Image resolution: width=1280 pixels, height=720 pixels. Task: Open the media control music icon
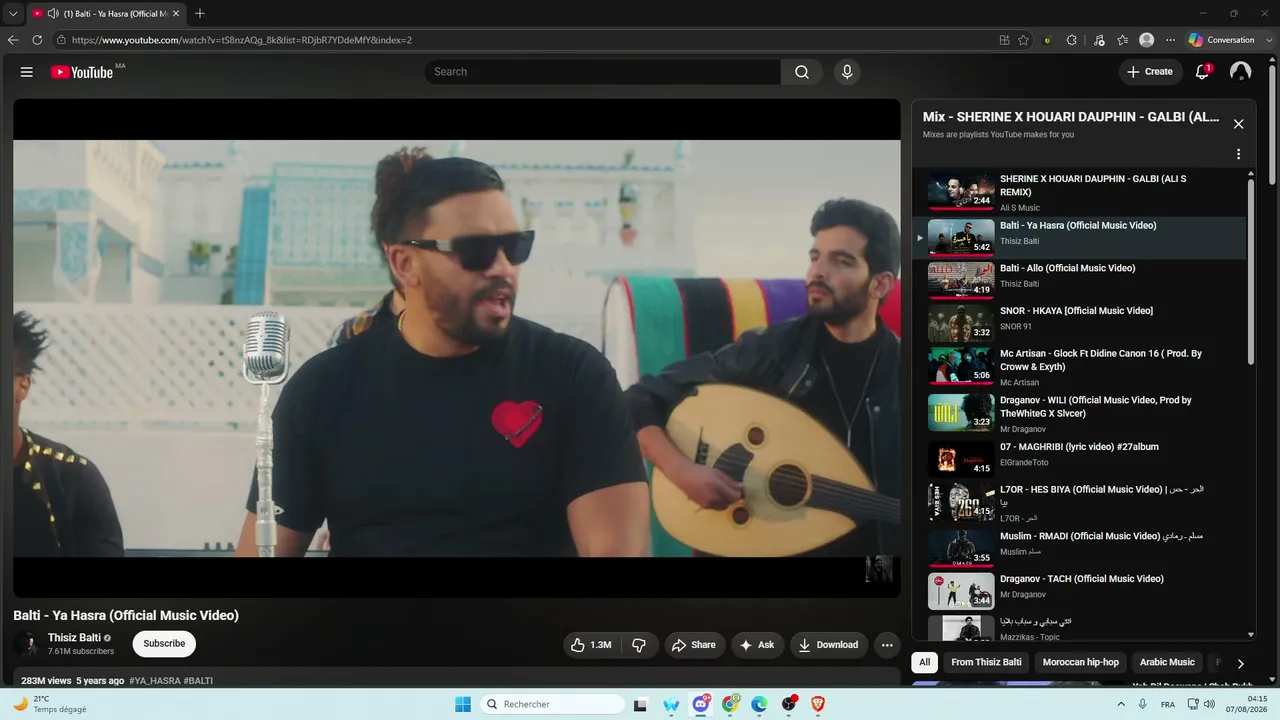point(1099,40)
